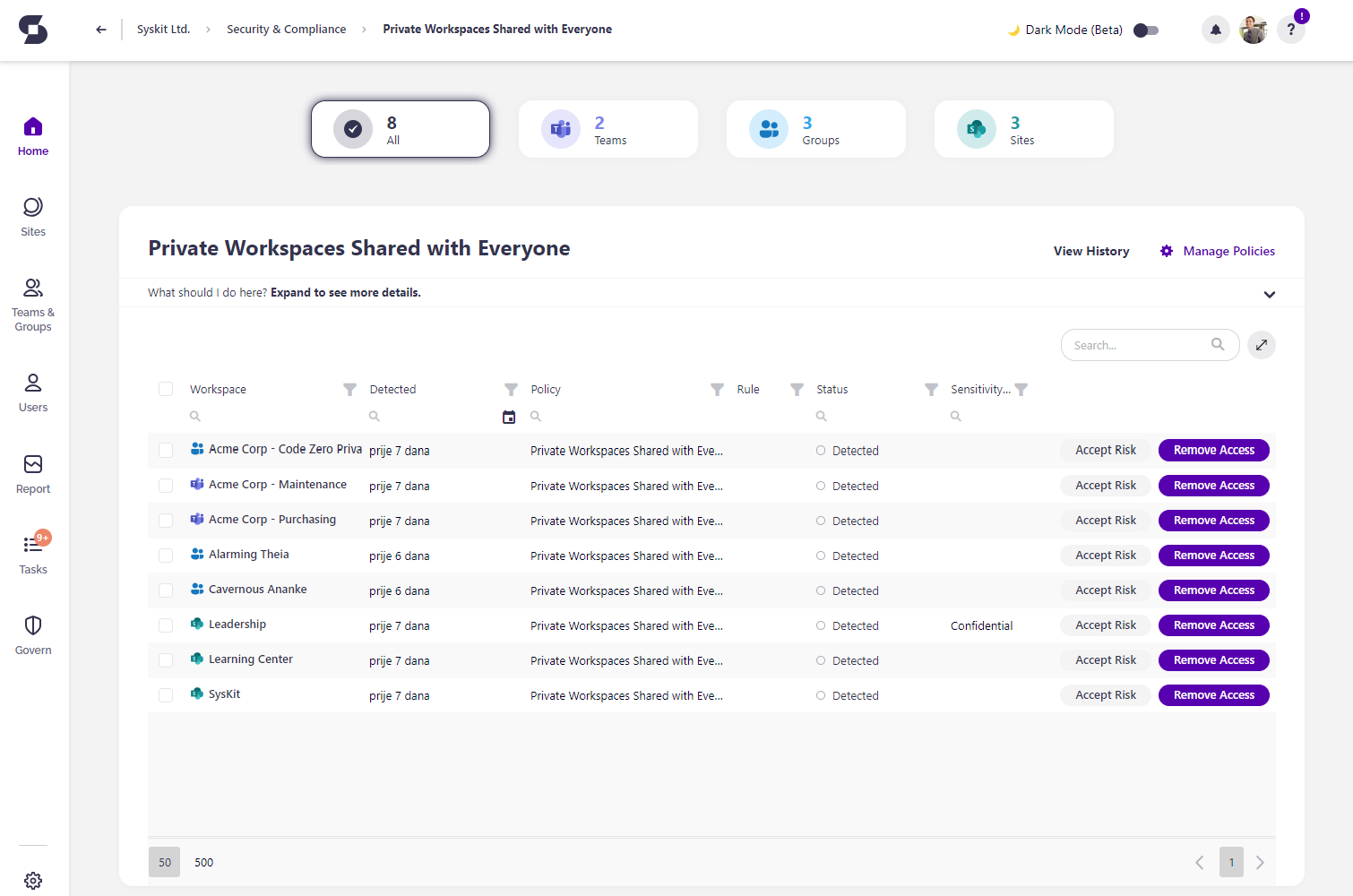Open the Rule column filter
This screenshot has width=1353, height=896.
tap(797, 390)
